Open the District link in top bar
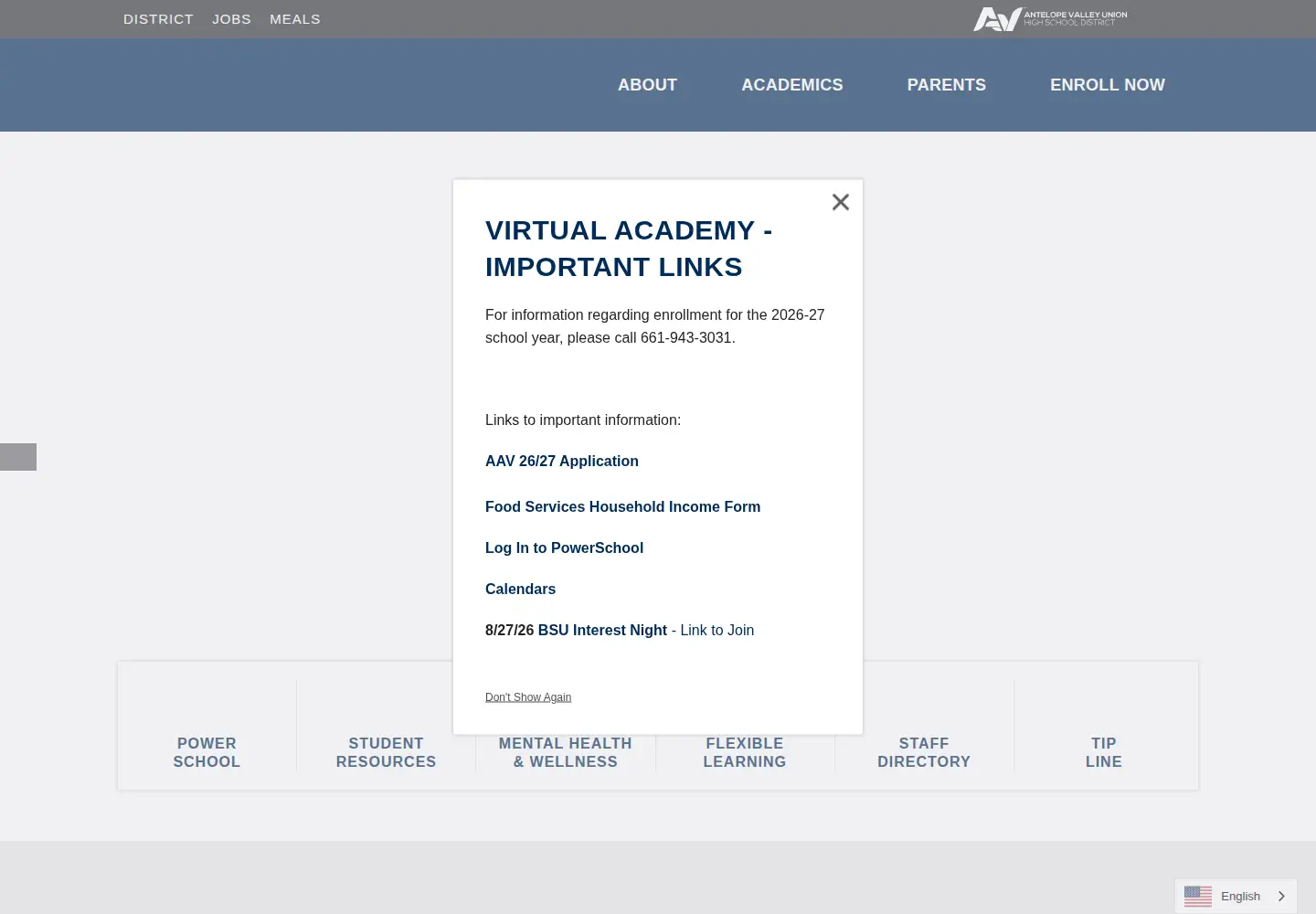The image size is (1316, 914). click(158, 19)
